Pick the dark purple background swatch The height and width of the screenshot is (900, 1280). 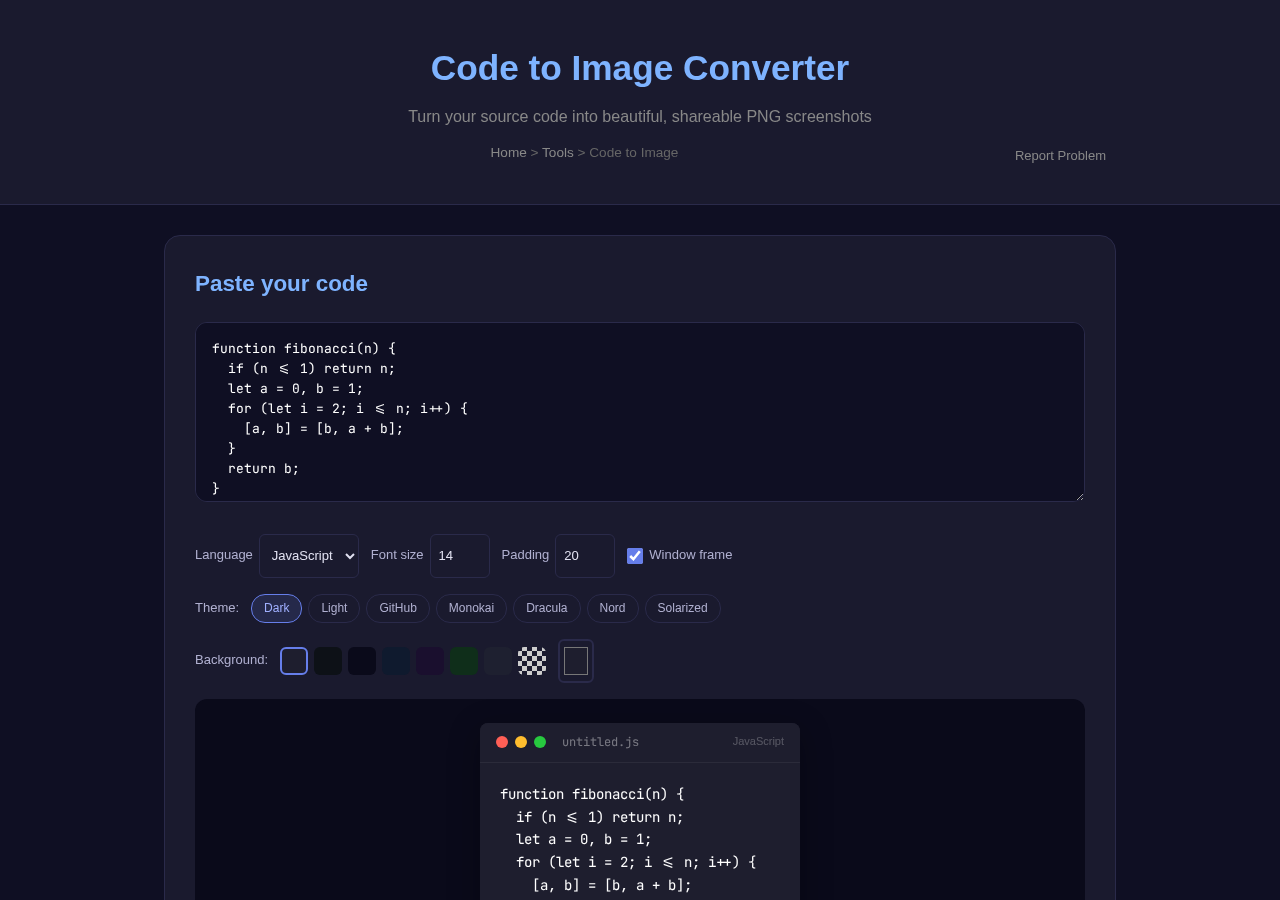[430, 661]
